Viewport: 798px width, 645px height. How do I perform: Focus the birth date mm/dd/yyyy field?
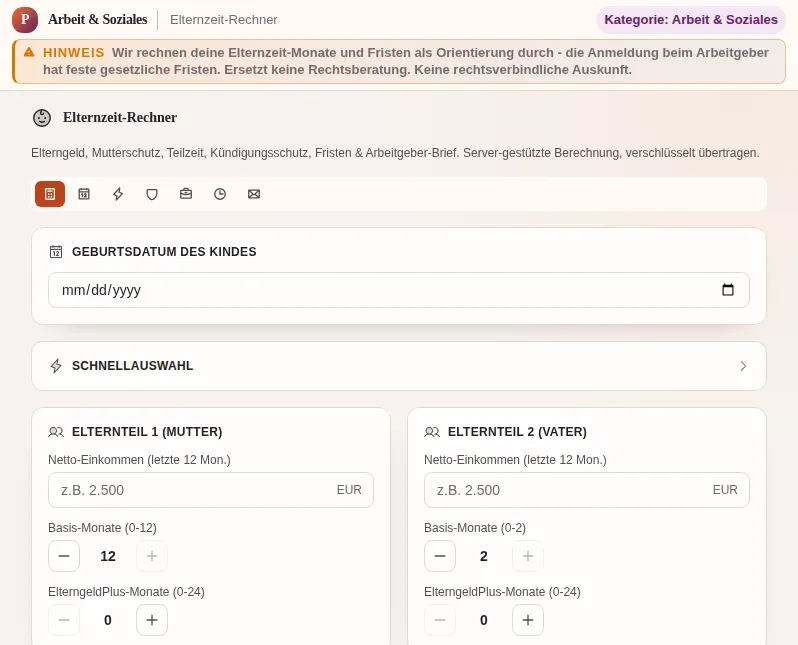pyautogui.click(x=398, y=290)
